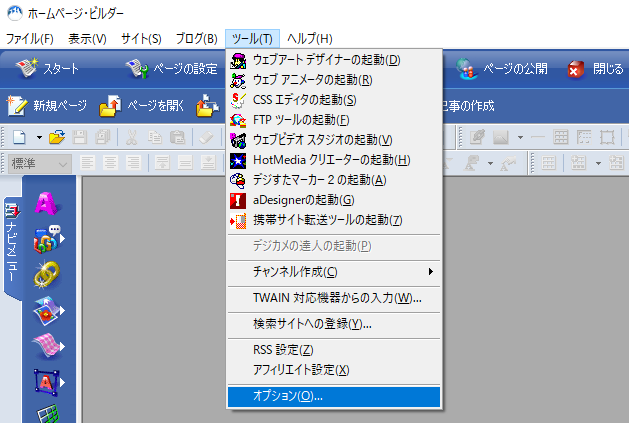Viewport: 629px width, 423px height.
Task: Close the ツール(T) menu in menu bar
Action: click(252, 39)
